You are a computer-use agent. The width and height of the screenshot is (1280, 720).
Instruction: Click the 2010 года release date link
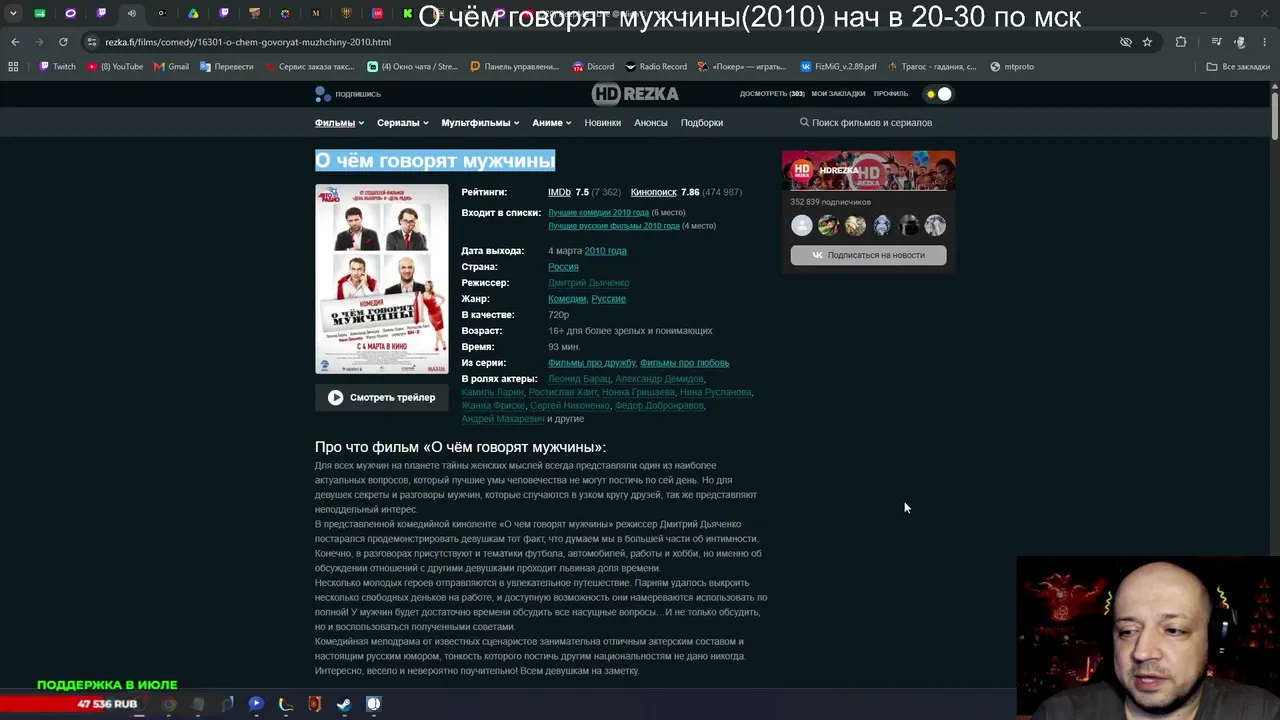(605, 251)
